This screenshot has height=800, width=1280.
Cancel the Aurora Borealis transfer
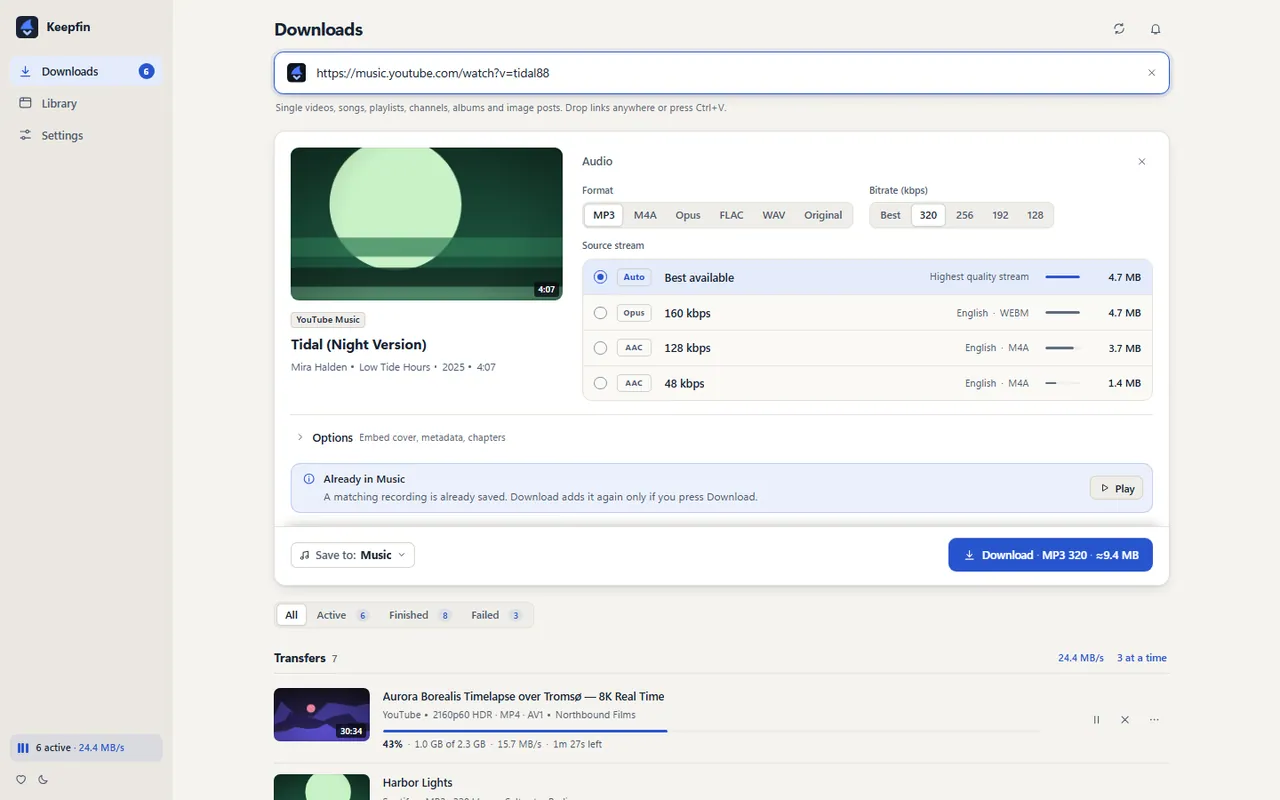1125,720
